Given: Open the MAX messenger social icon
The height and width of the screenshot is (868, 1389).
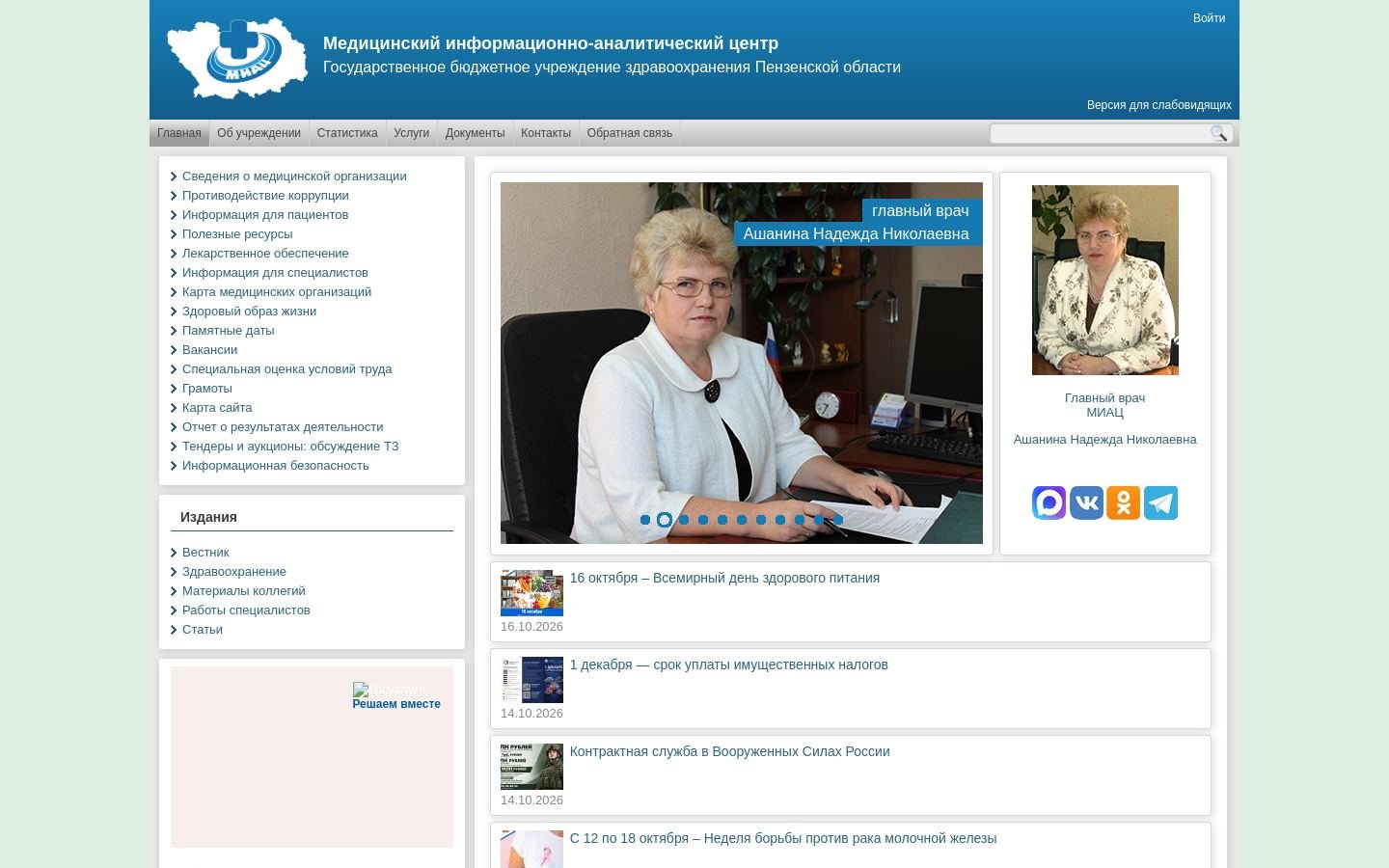Looking at the screenshot, I should click(1049, 502).
